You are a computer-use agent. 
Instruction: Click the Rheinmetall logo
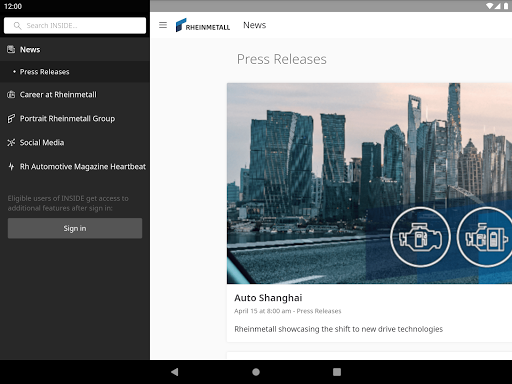pos(203,25)
